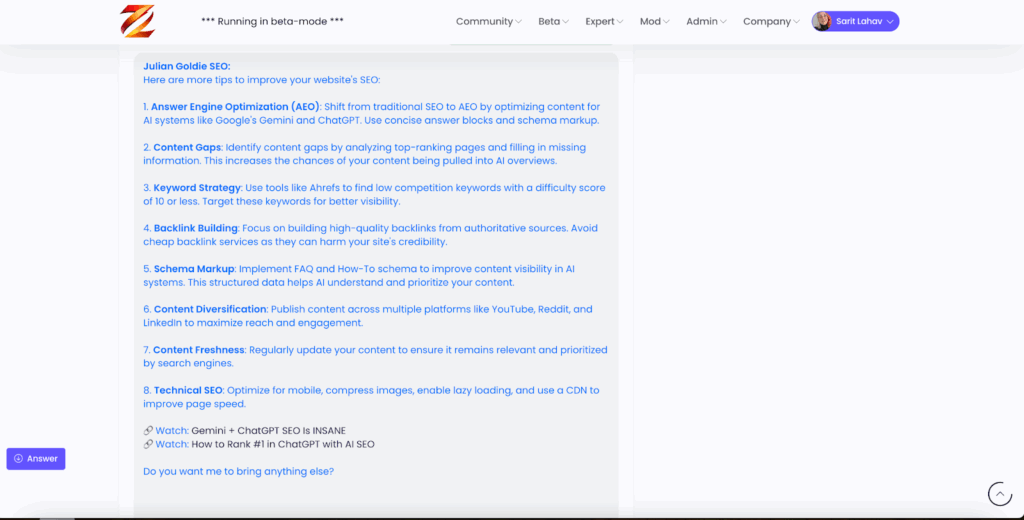
Task: Follow the first Watch link
Action: coord(171,430)
